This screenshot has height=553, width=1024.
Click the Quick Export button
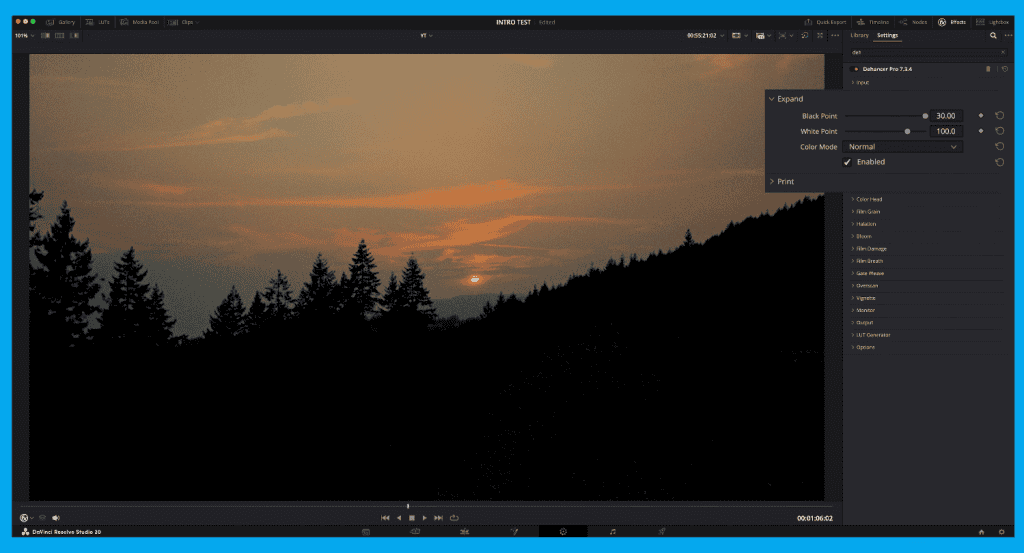[x=826, y=21]
